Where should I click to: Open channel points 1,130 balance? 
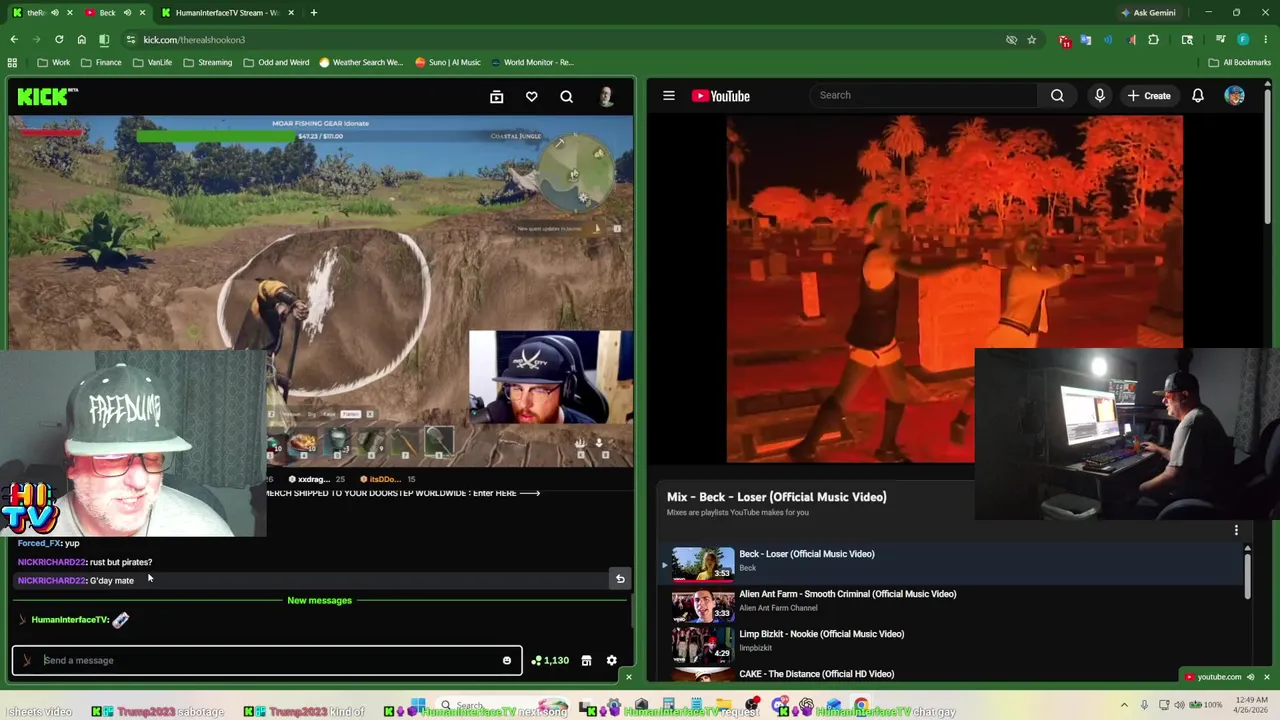[x=550, y=660]
